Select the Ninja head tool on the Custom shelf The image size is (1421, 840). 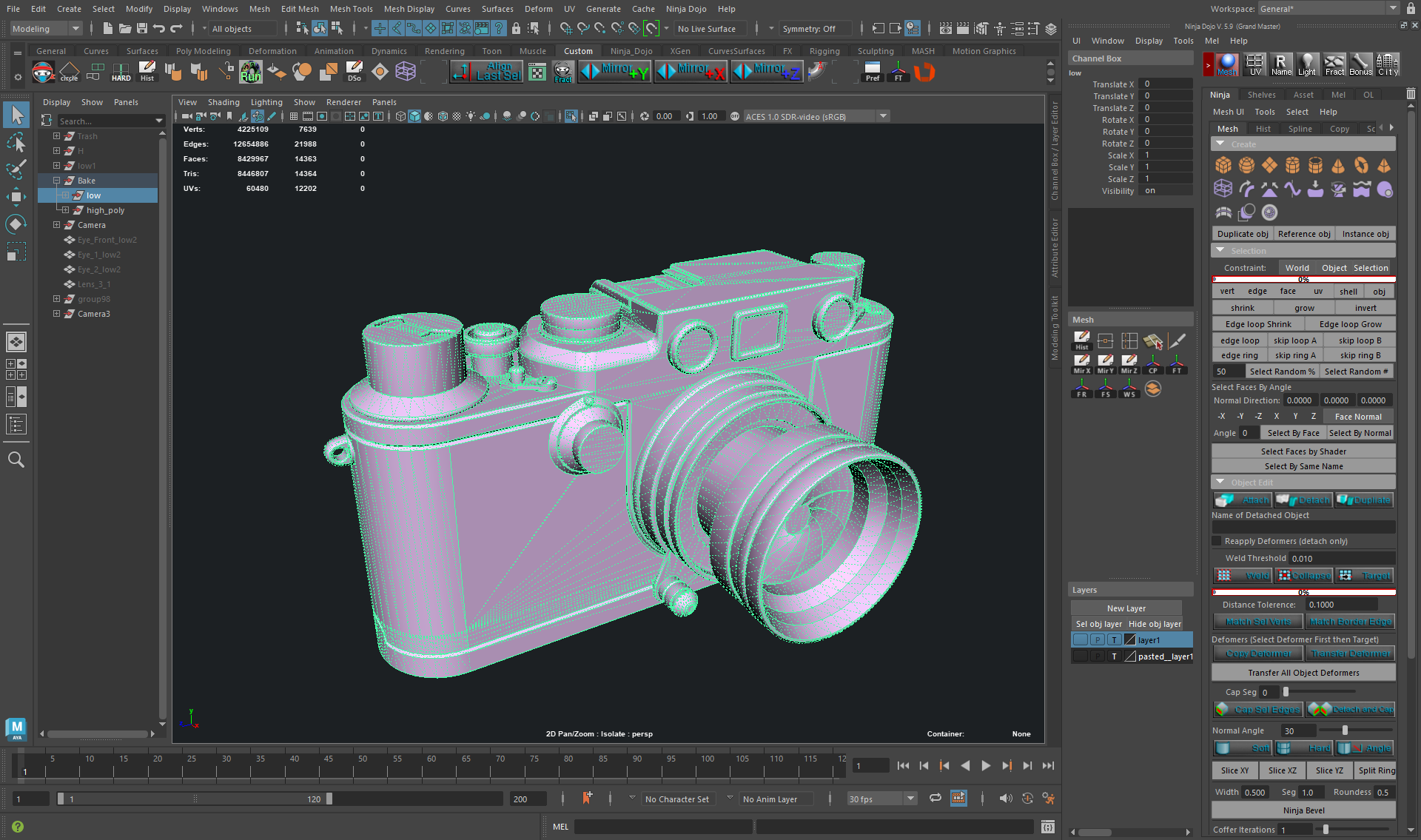42,72
